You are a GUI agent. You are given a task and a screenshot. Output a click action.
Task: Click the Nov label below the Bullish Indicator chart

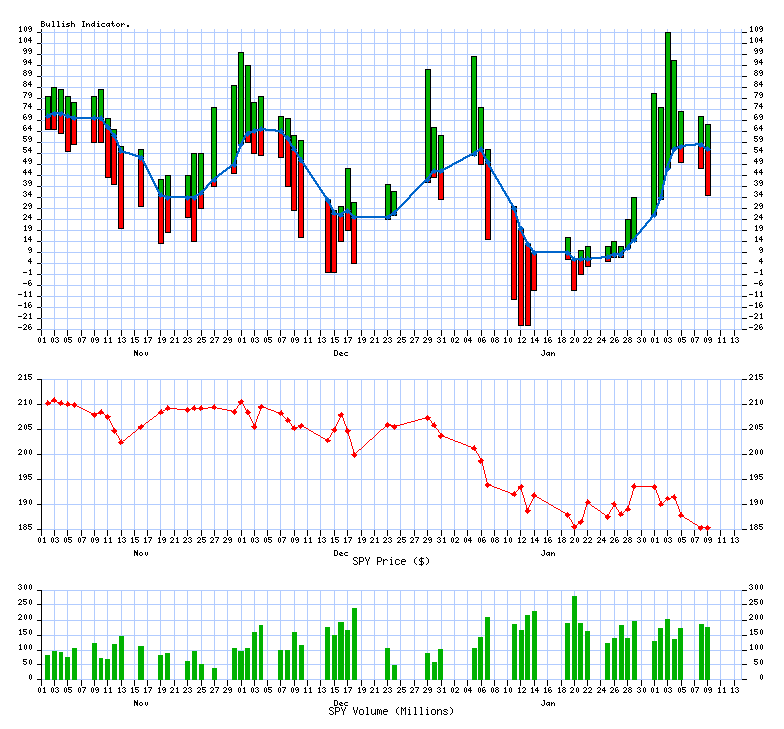tap(141, 354)
